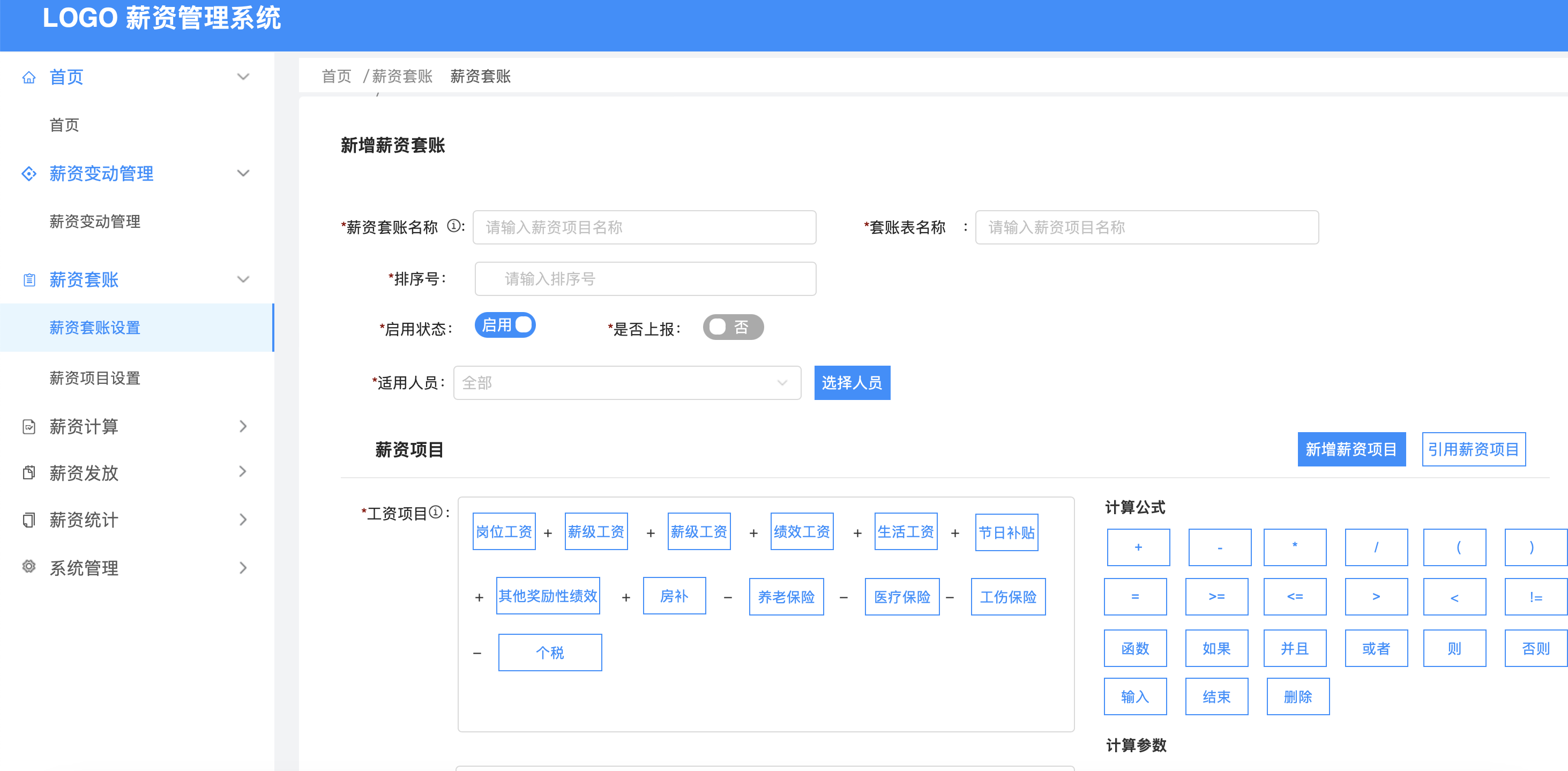Expand the 薪资发放 sidebar group
Viewport: 1568px width, 771px height.
[x=243, y=471]
